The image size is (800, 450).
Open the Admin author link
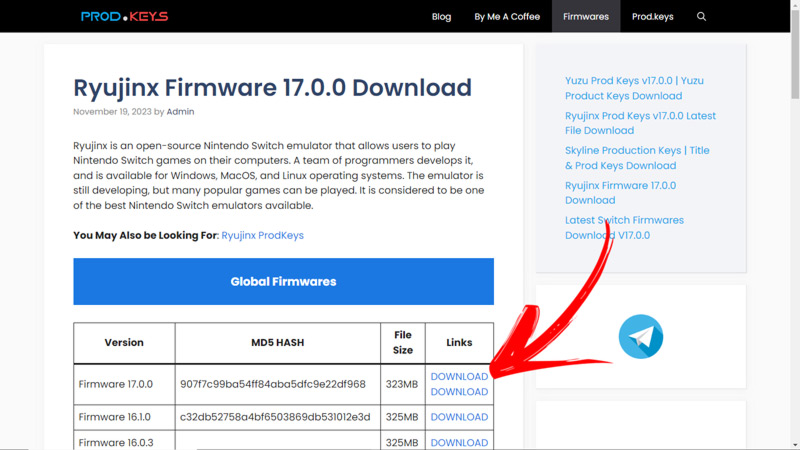[x=180, y=112]
